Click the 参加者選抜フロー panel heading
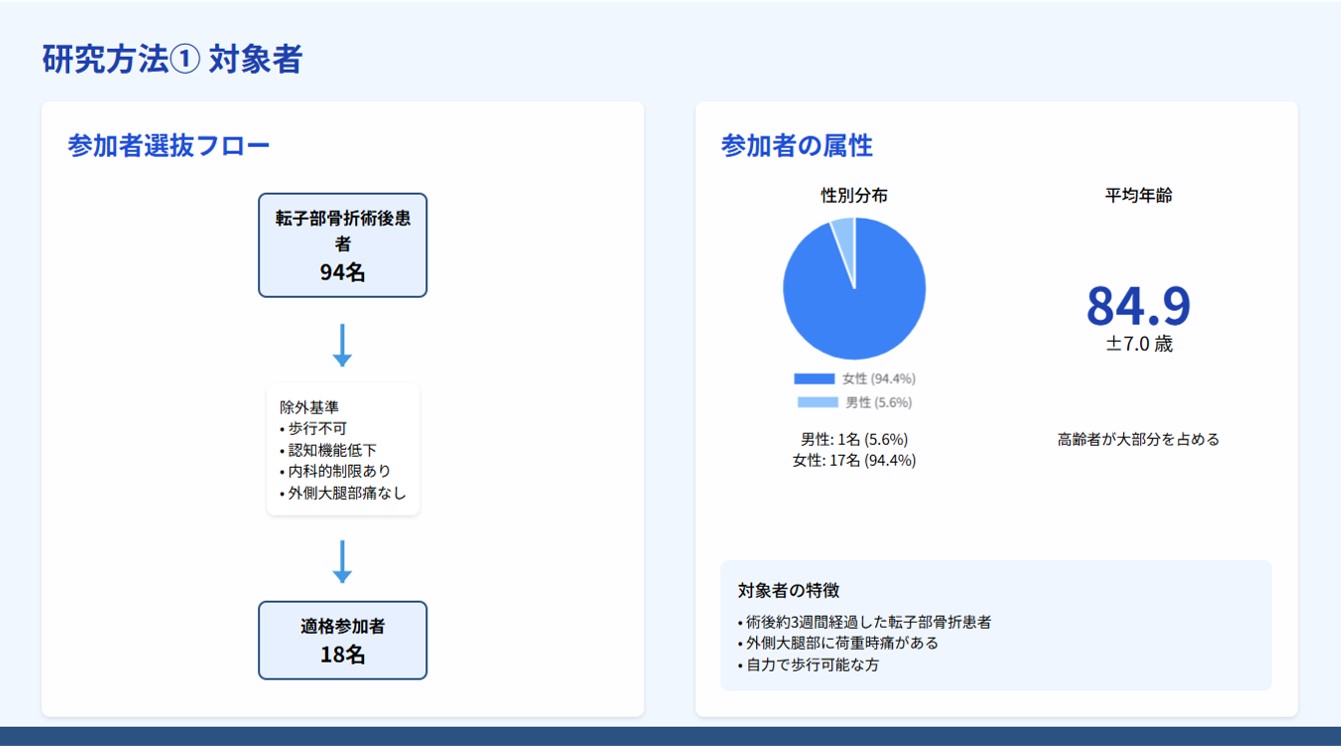The width and height of the screenshot is (1341, 746). [x=169, y=146]
